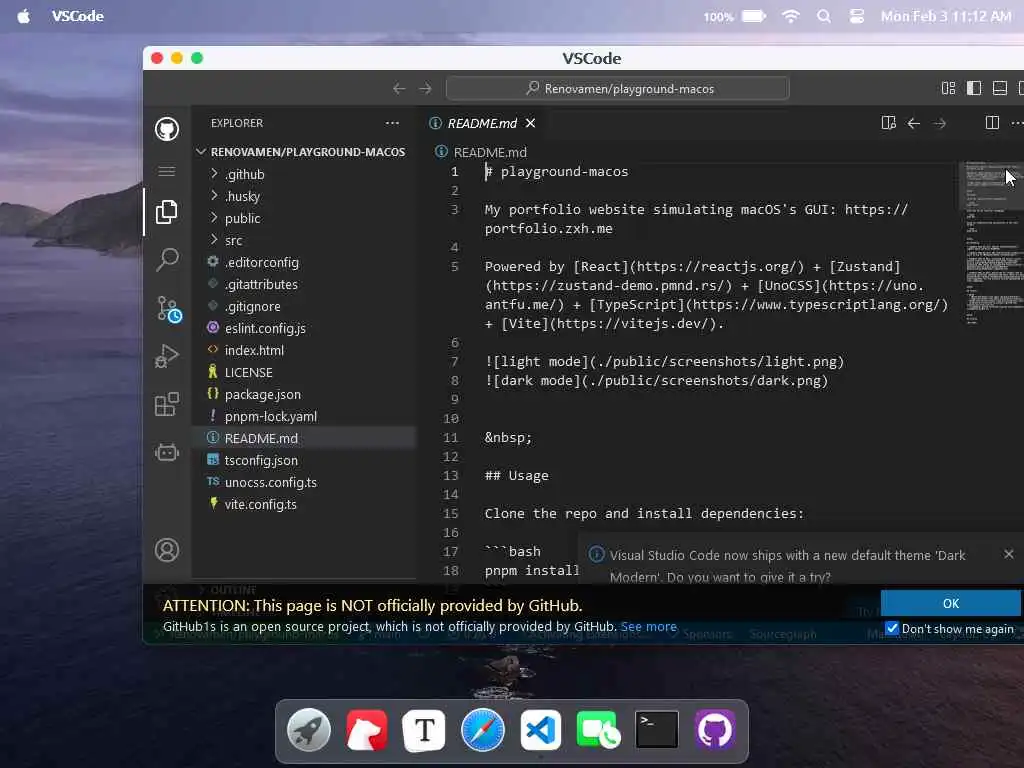The height and width of the screenshot is (768, 1024).
Task: Click the VSCode menu bar item
Action: tap(77, 16)
